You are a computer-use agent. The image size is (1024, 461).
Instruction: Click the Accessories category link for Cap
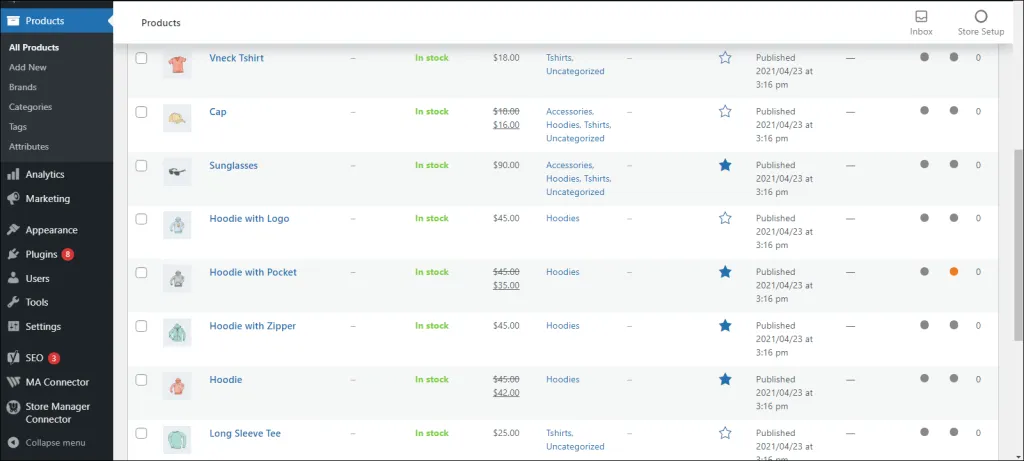[569, 112]
